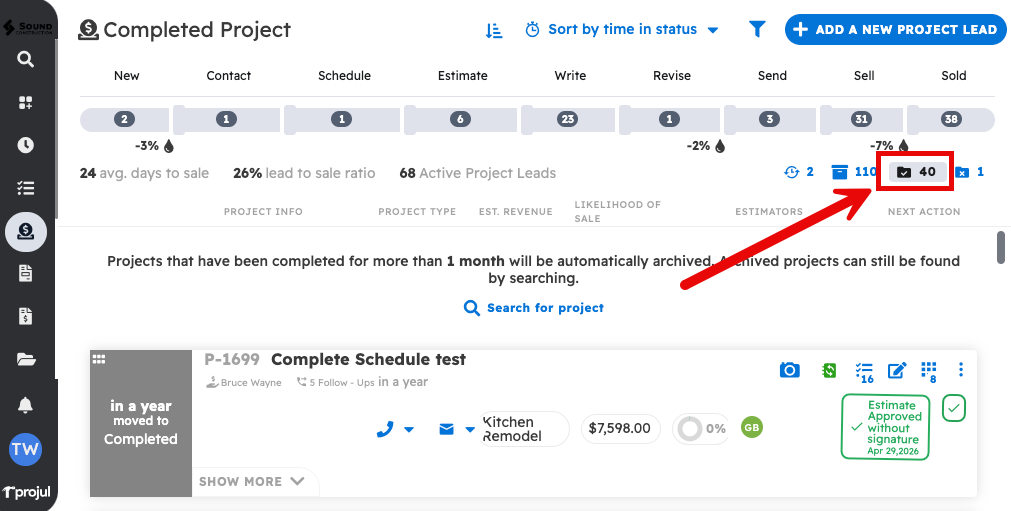Viewport: 1011px width, 511px height.
Task: Click the green sync icon on project card
Action: coord(828,370)
